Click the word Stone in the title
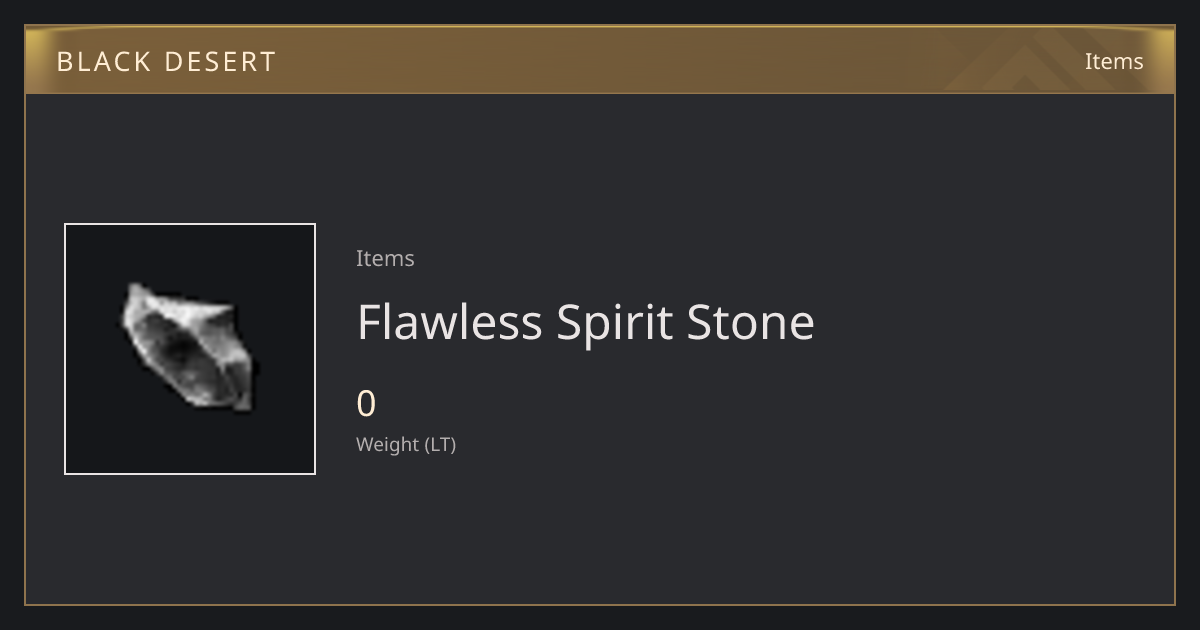 751,322
